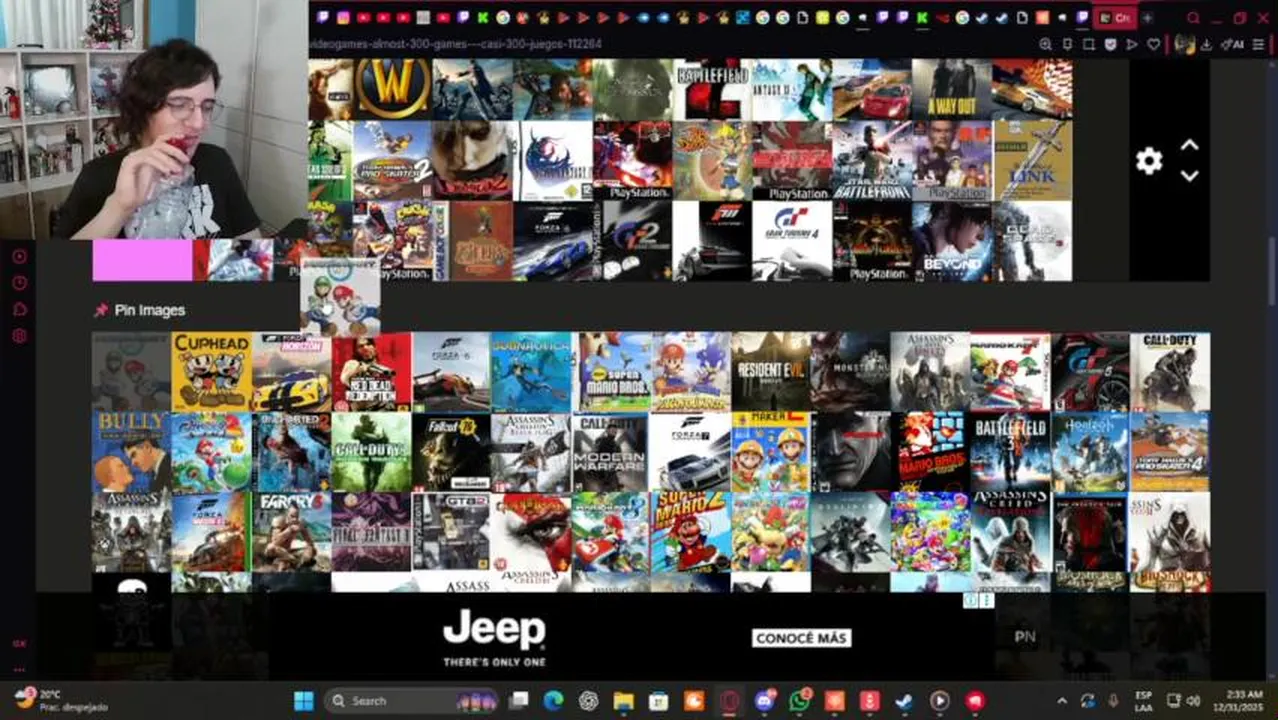Open sidebar three-dots more options
1278x720 pixels.
pyautogui.click(x=19, y=669)
